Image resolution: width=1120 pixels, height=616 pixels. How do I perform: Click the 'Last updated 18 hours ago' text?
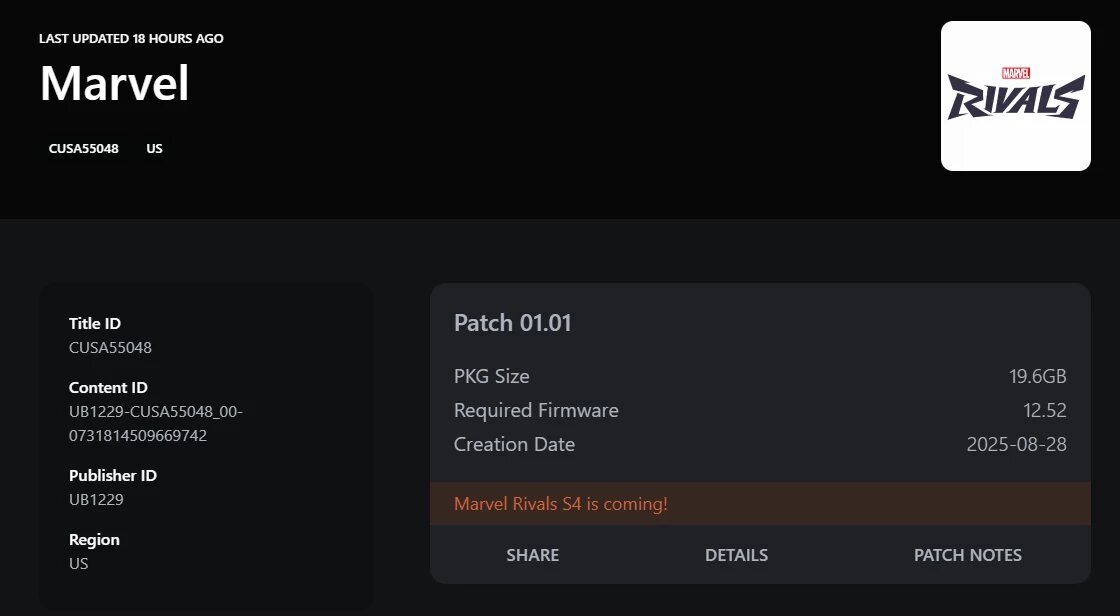pyautogui.click(x=131, y=39)
